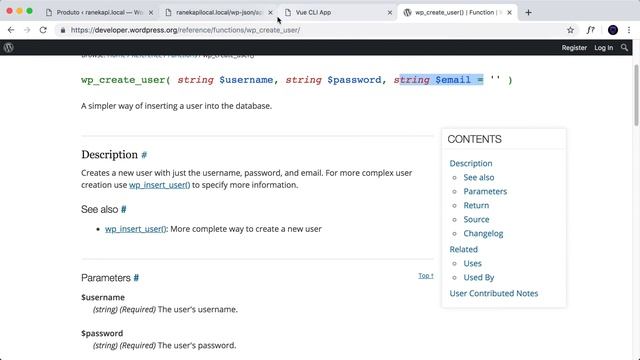Open Chrome three-dot menu
The image size is (640, 360).
[x=629, y=30]
